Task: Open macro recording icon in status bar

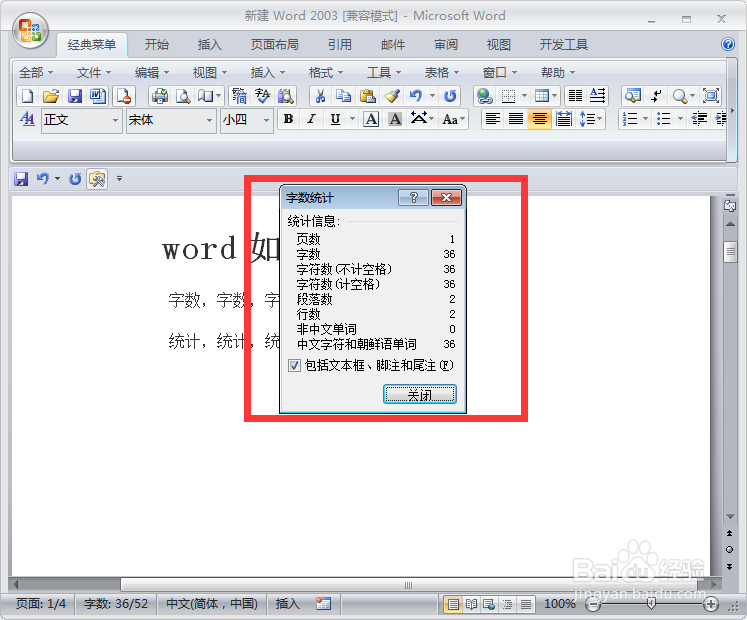Action: [x=323, y=604]
